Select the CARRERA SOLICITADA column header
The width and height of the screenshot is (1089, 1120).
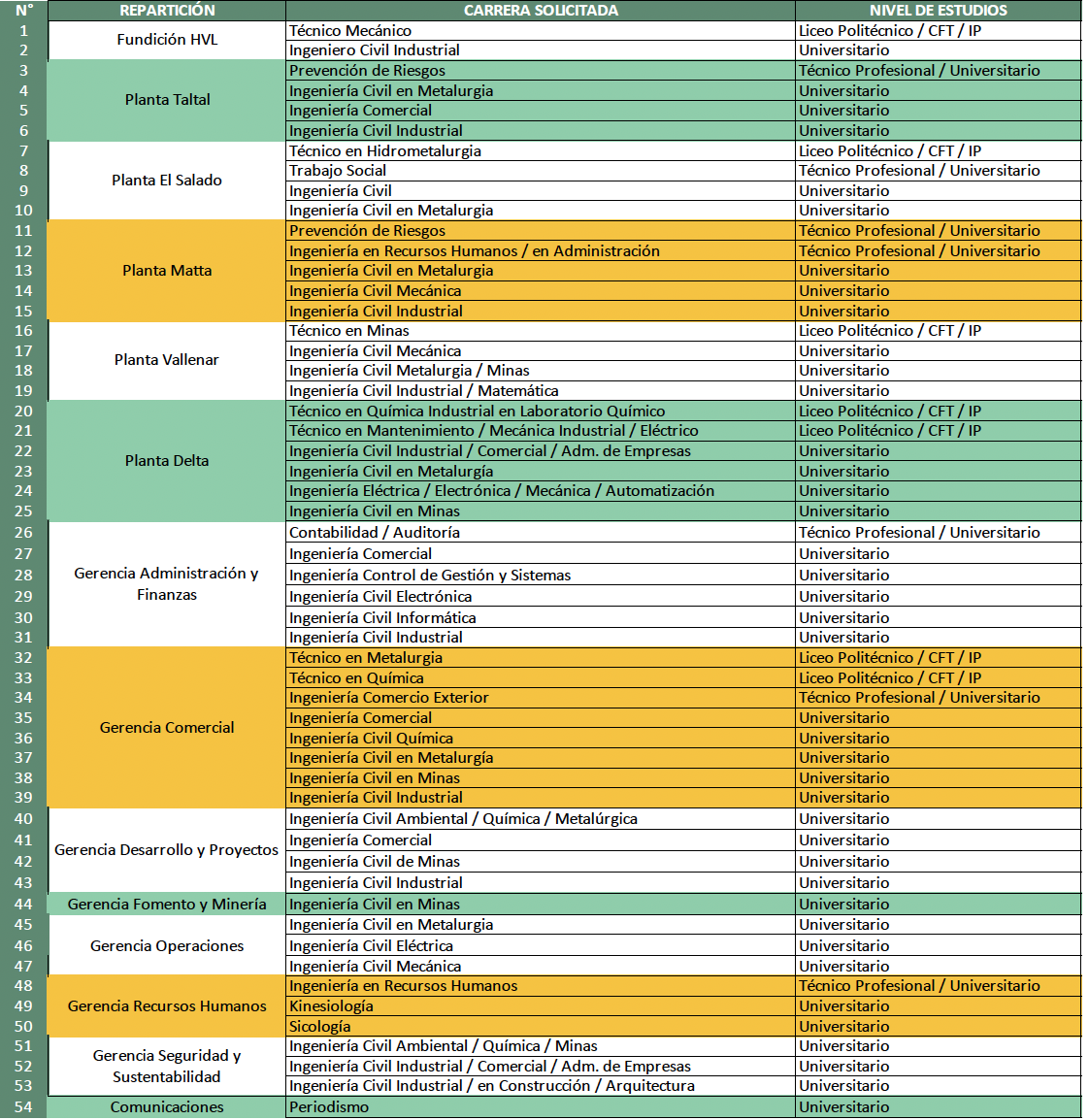[x=540, y=11]
